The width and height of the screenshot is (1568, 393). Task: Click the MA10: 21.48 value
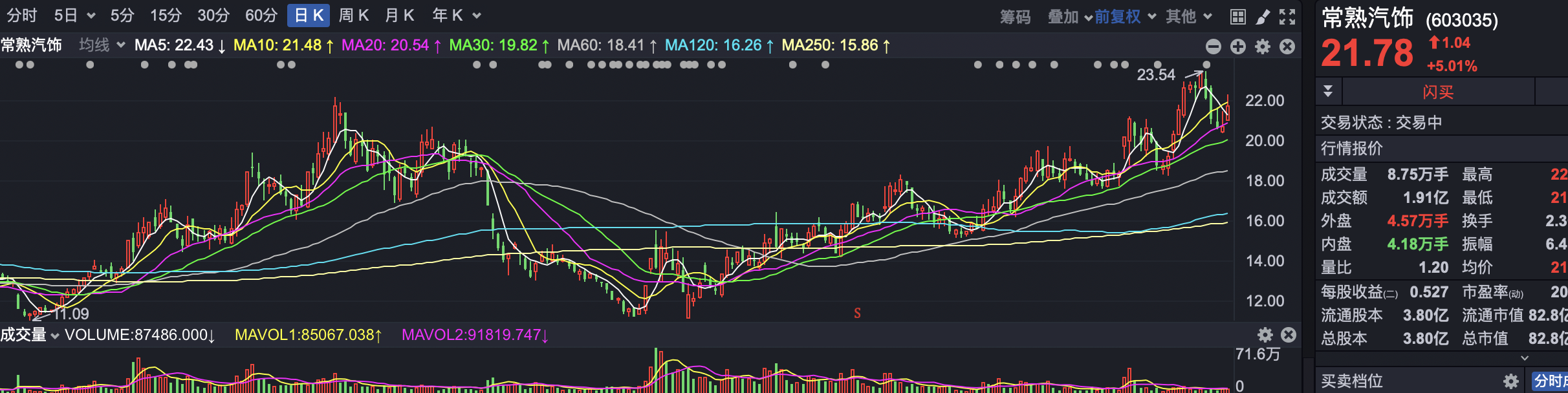tap(283, 45)
